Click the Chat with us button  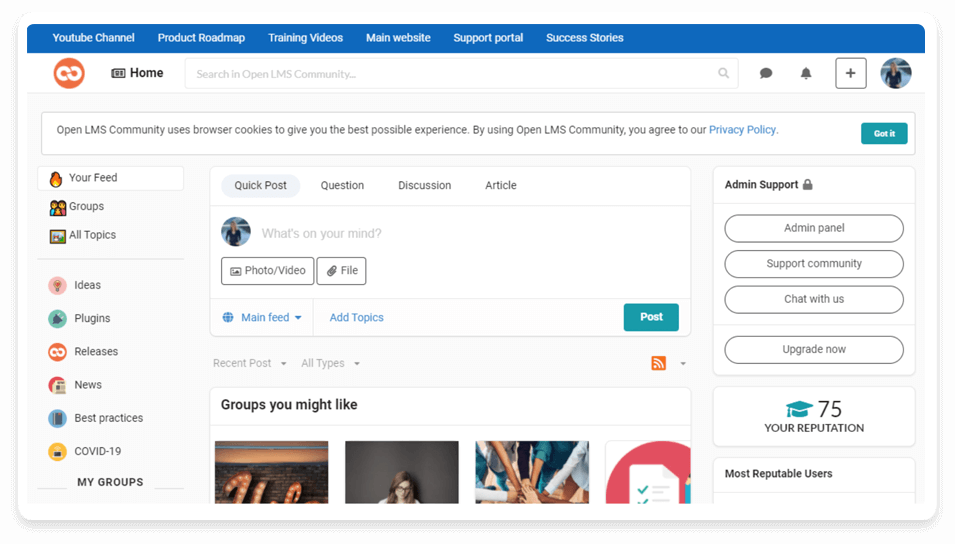tap(814, 299)
